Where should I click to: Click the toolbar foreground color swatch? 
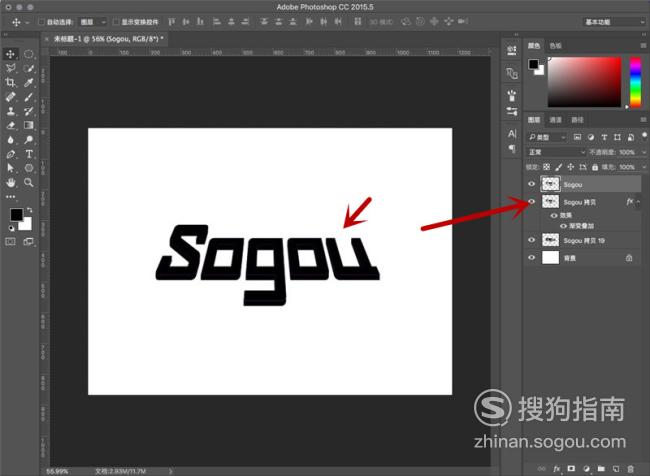[x=17, y=214]
